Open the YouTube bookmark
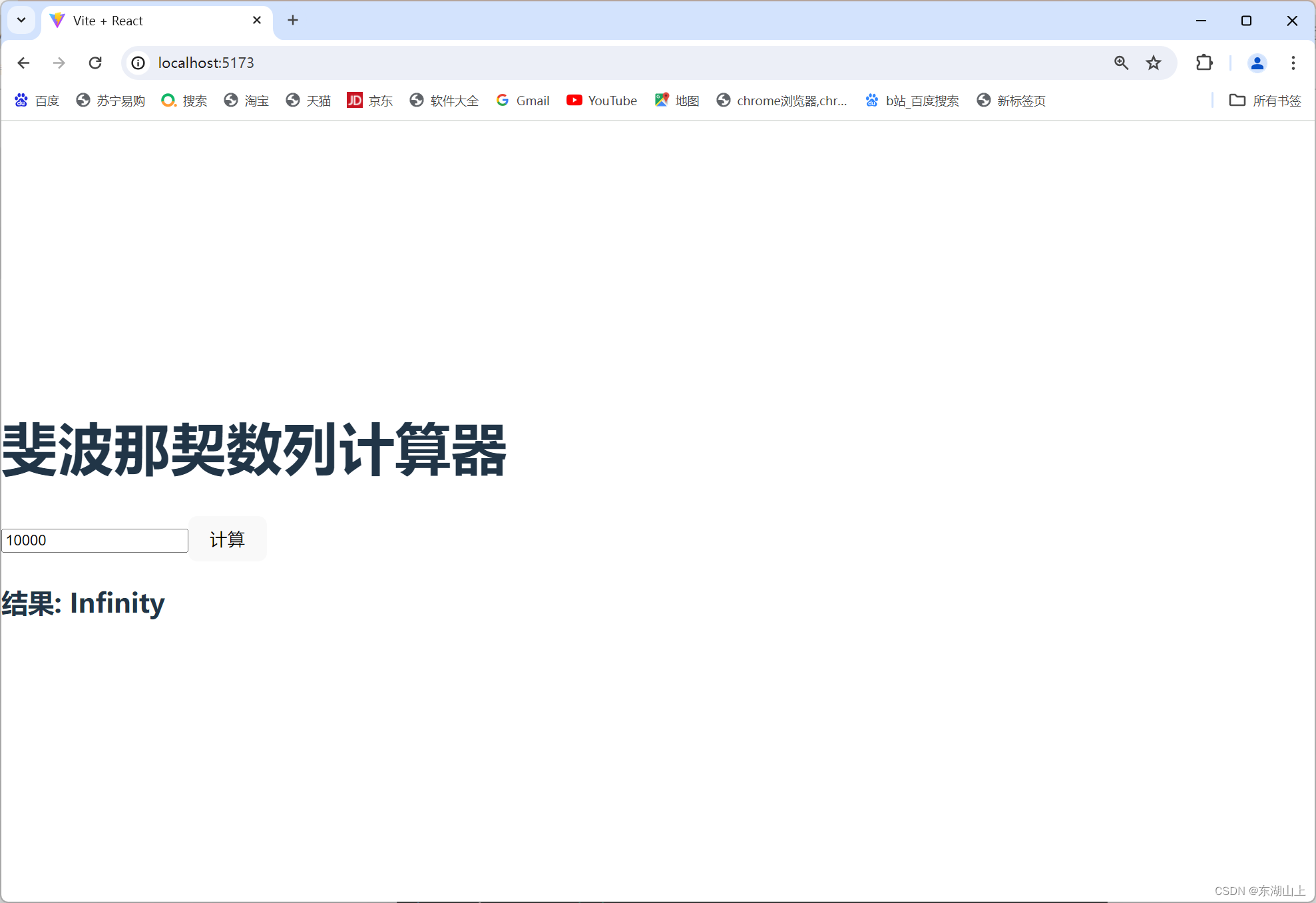The width and height of the screenshot is (1316, 903). point(602,101)
